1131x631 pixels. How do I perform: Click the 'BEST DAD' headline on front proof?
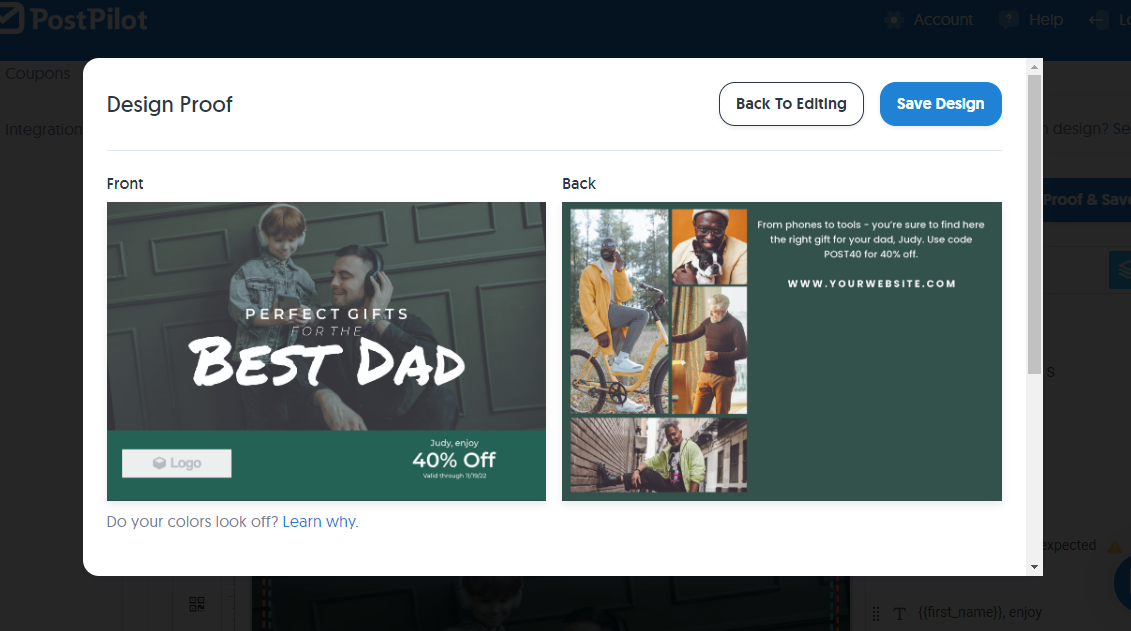pyautogui.click(x=327, y=362)
